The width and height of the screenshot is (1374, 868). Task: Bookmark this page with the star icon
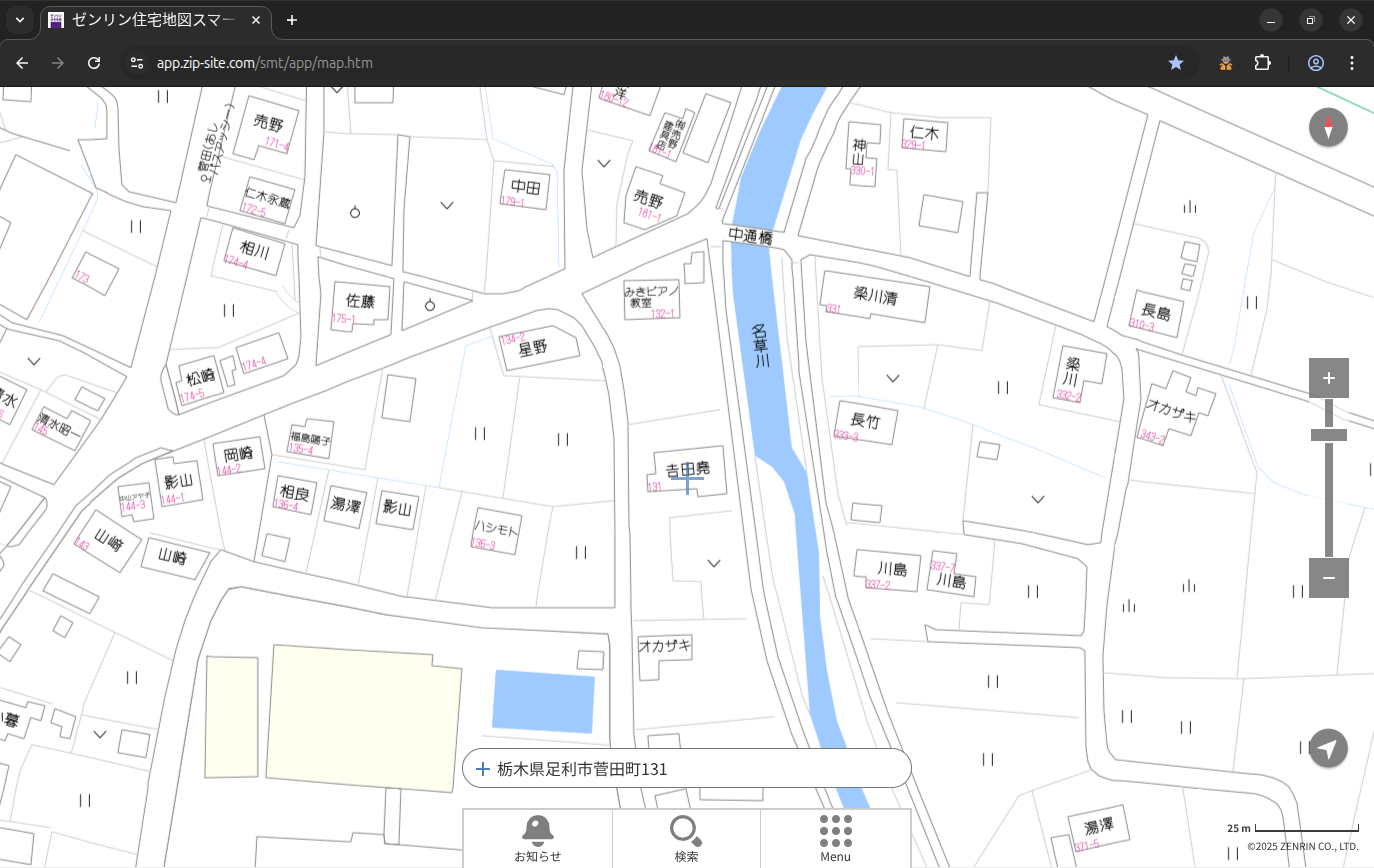point(1176,63)
